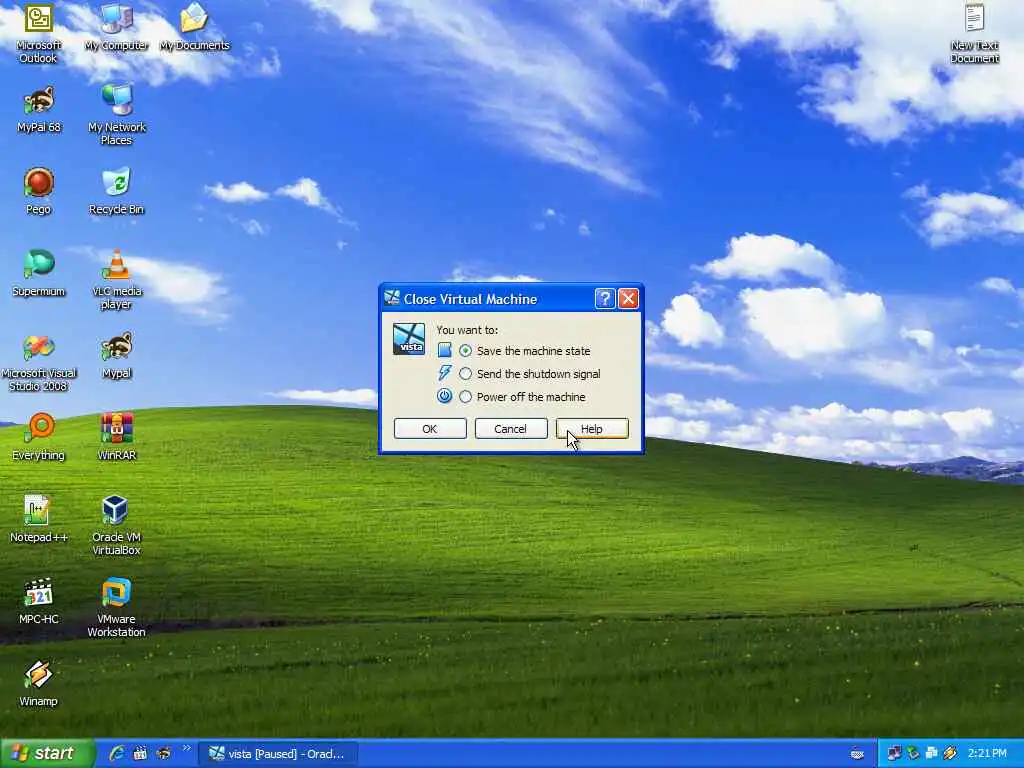Click the lightning shutdown signal icon
Viewport: 1024px width, 768px height.
445,373
